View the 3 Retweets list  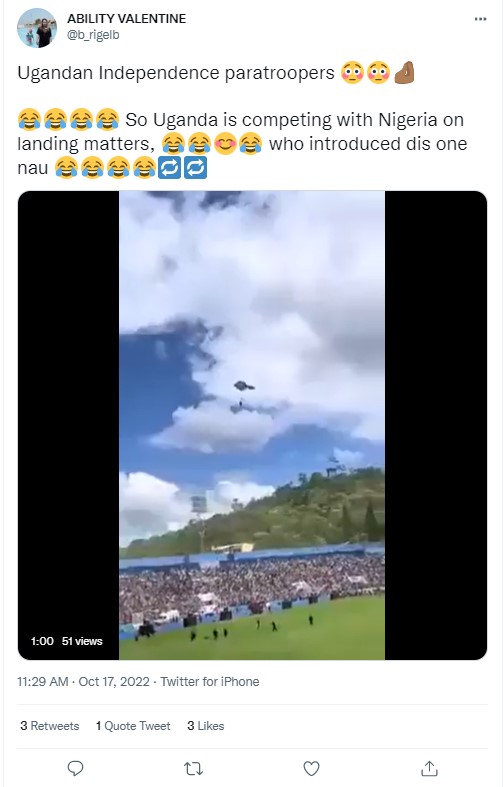(50, 726)
